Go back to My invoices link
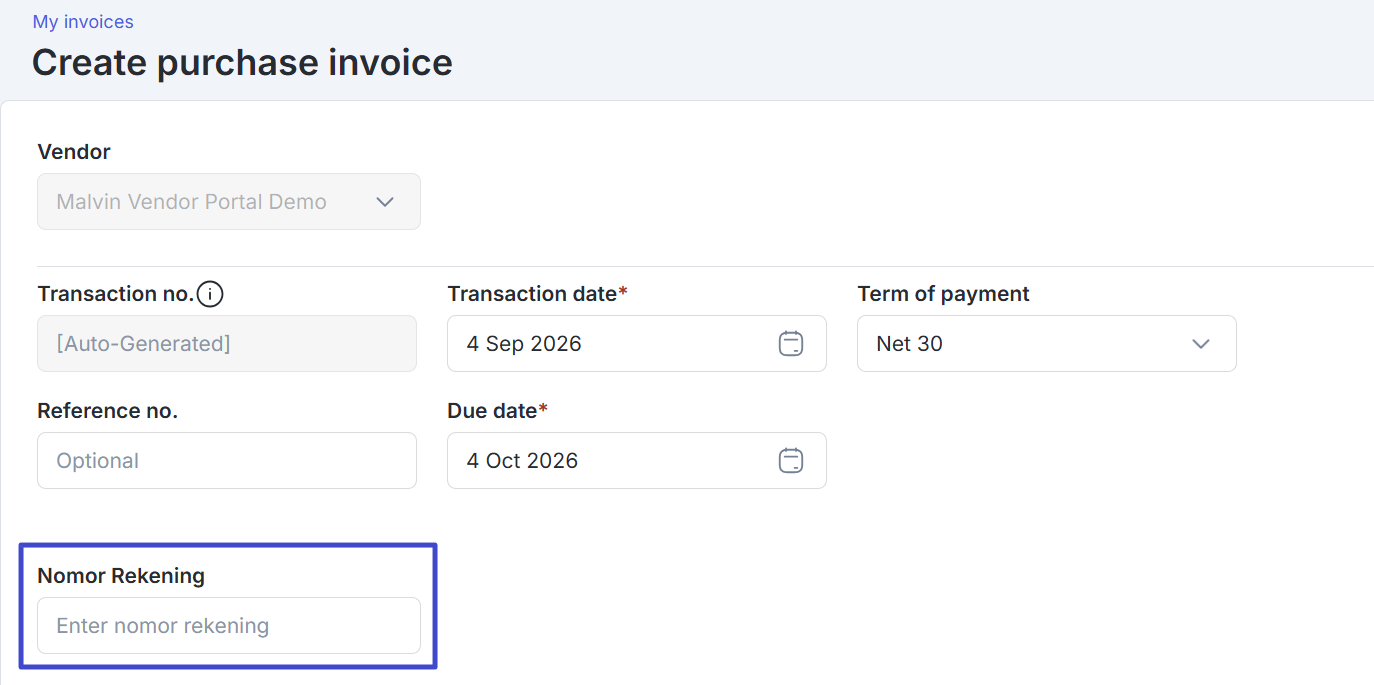The width and height of the screenshot is (1374, 685). [x=83, y=22]
